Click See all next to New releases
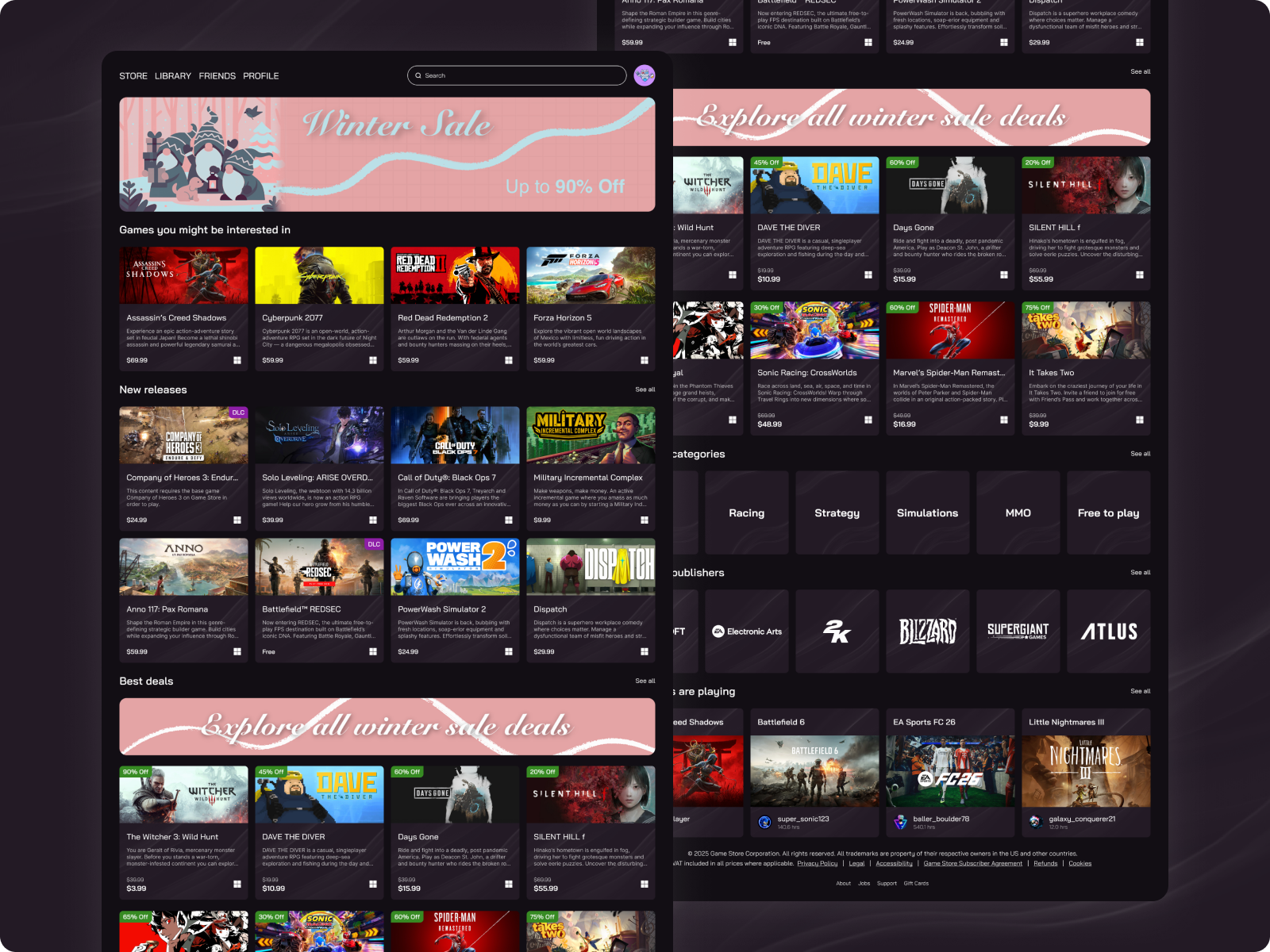Viewport: 1270px width, 952px height. click(645, 390)
